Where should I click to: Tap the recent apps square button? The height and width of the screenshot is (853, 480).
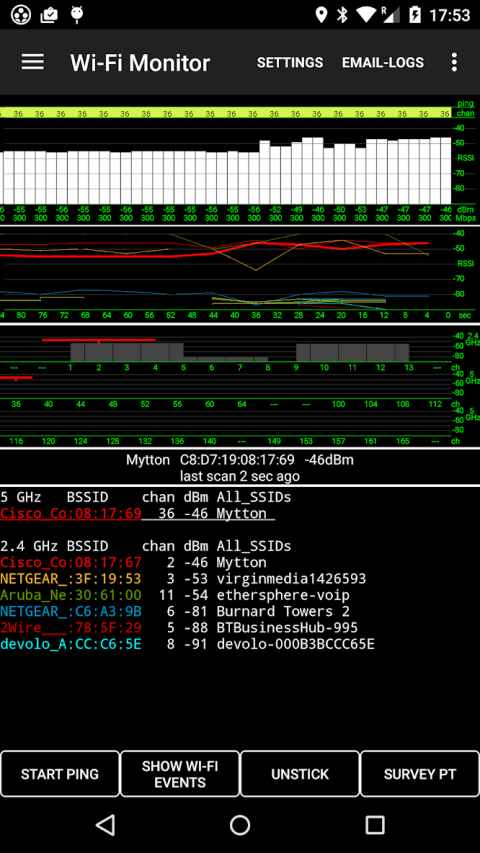coord(375,825)
